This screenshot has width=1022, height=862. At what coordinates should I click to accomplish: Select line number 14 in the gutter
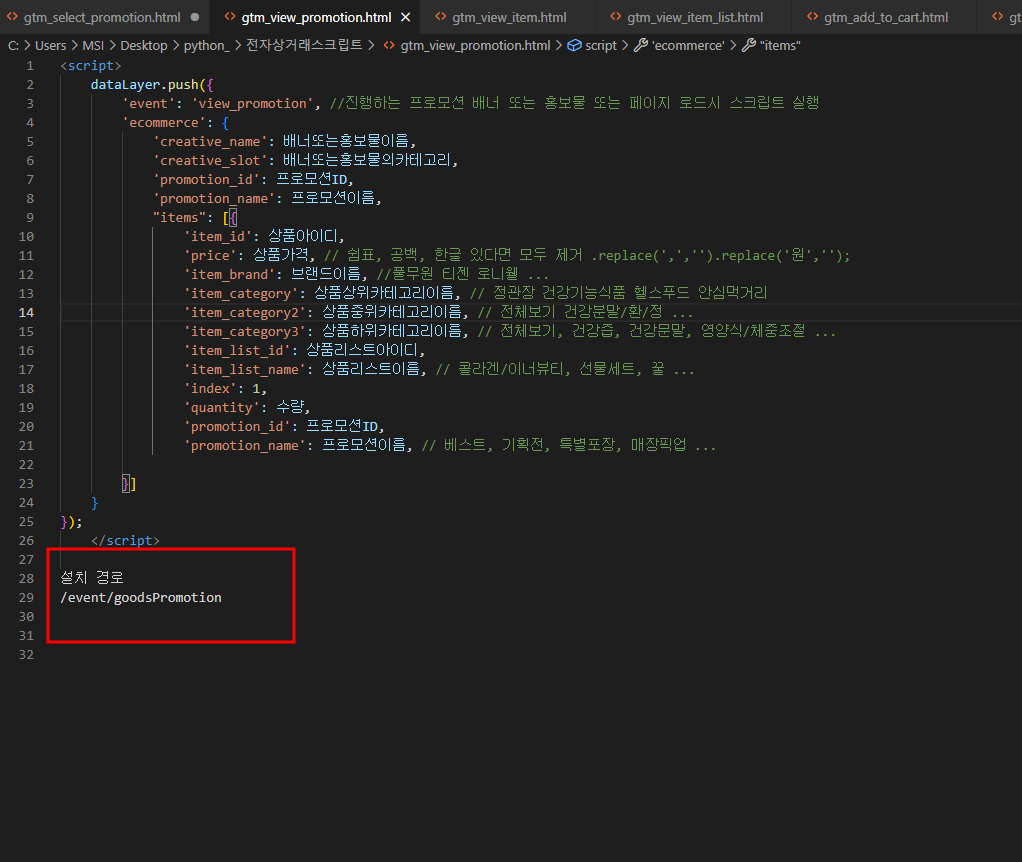click(x=26, y=313)
